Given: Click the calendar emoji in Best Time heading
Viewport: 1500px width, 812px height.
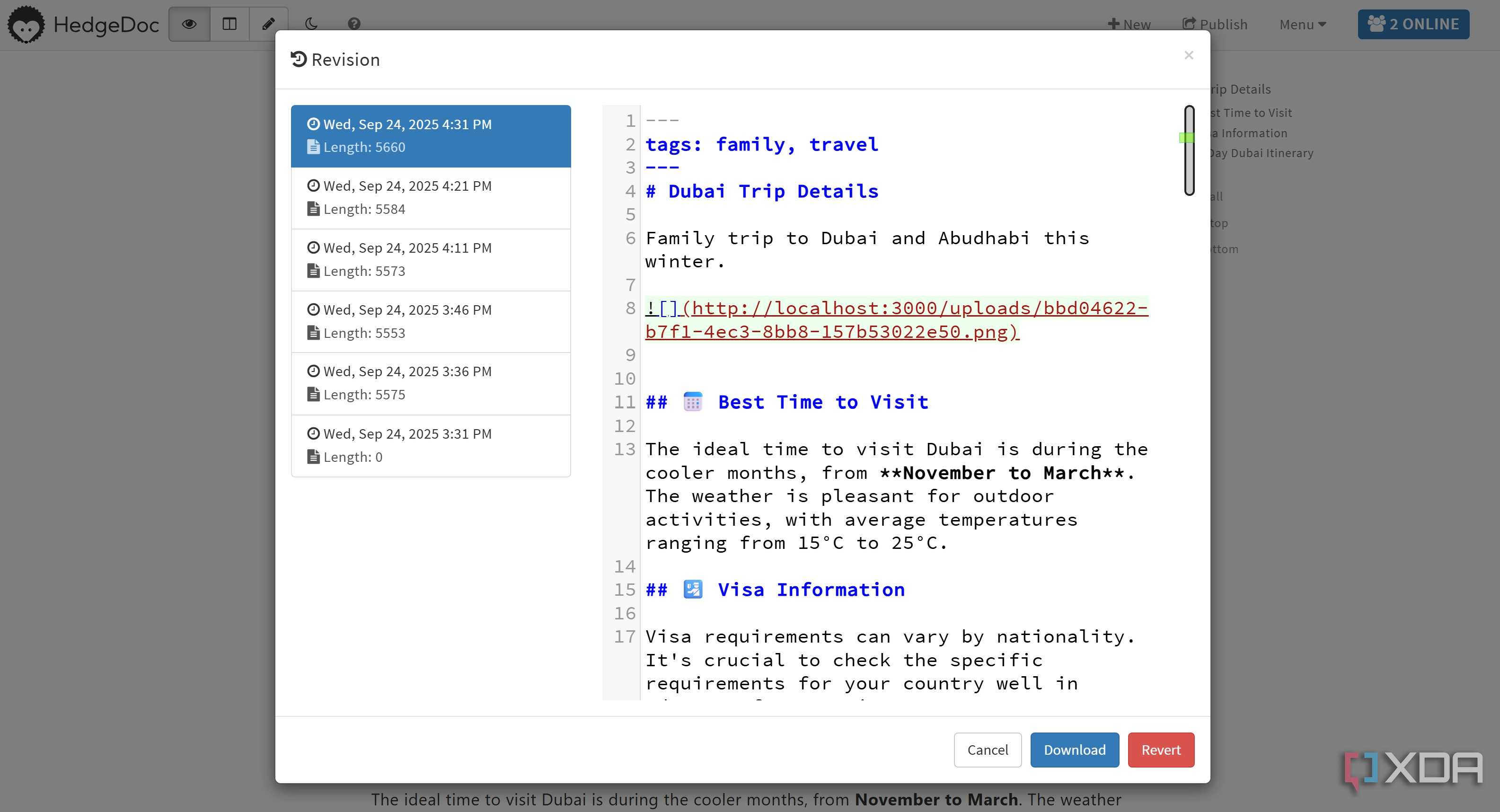Looking at the screenshot, I should point(692,402).
